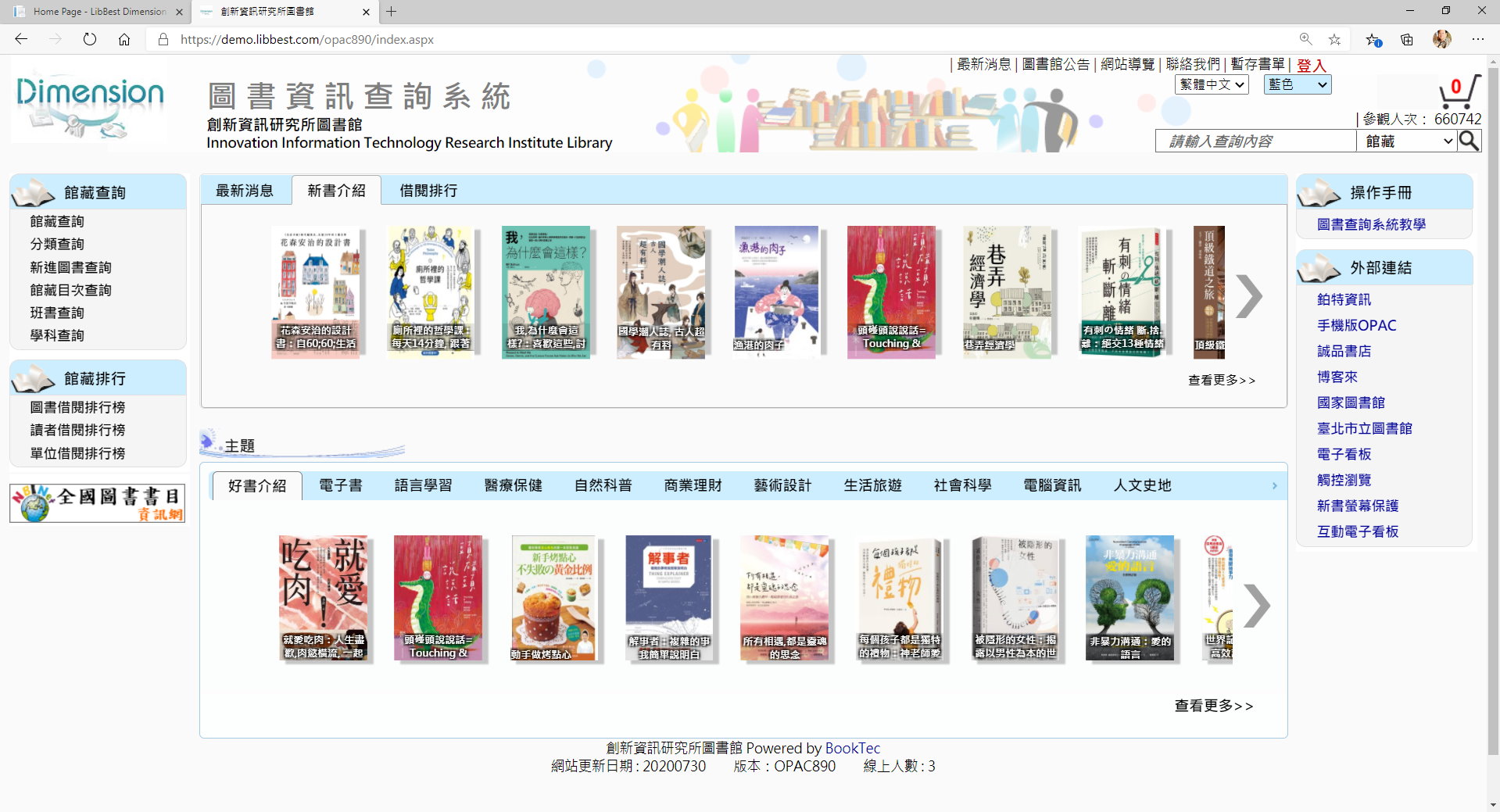
Task: Open the 手機版OPAC external link
Action: [x=1356, y=325]
